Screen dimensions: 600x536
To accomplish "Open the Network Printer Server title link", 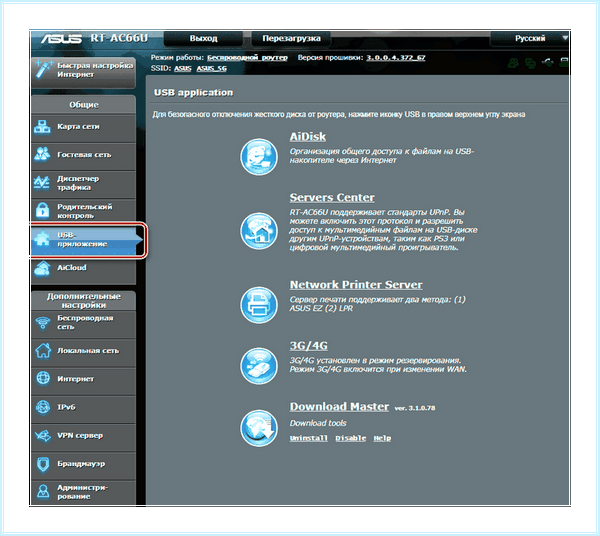I will (x=356, y=285).
